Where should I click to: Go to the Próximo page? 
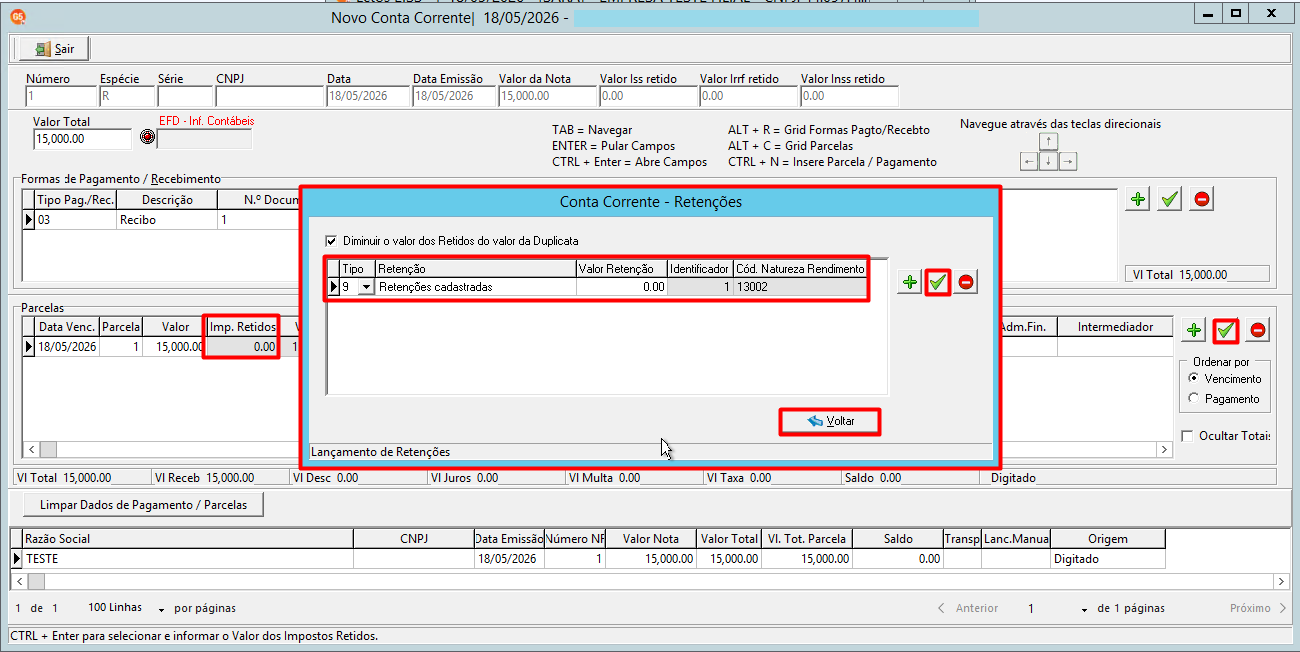pyautogui.click(x=1258, y=608)
